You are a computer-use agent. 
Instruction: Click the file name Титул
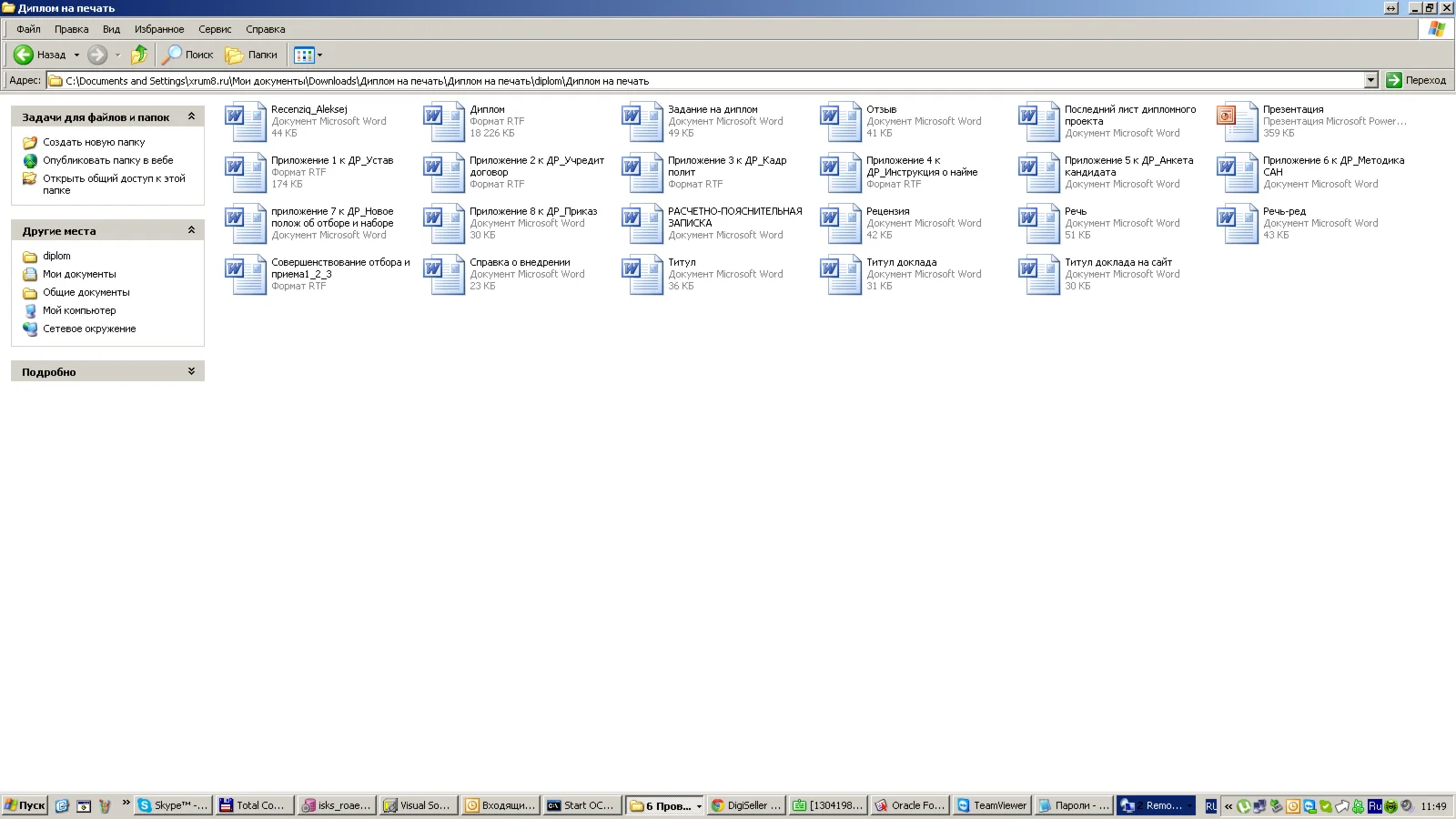682,262
